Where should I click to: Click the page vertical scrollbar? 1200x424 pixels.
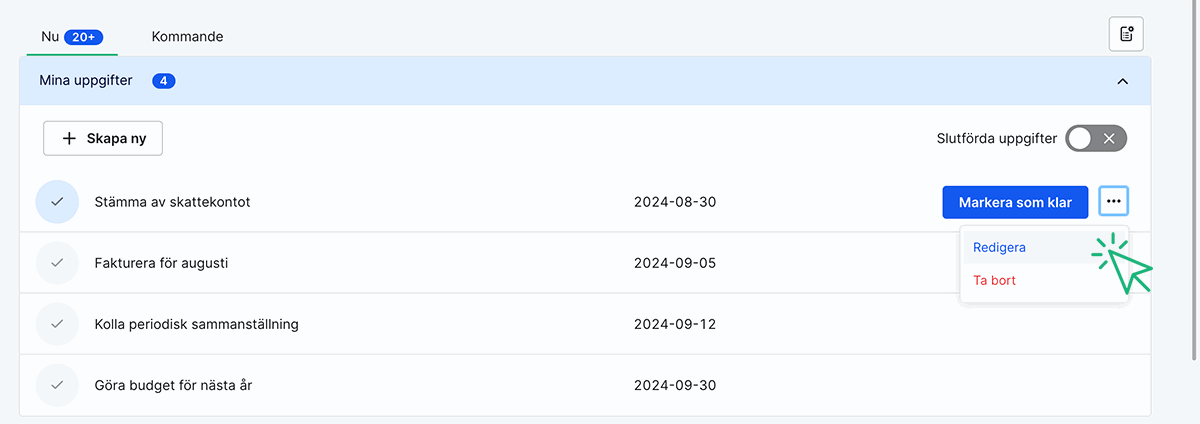[x=1193, y=180]
